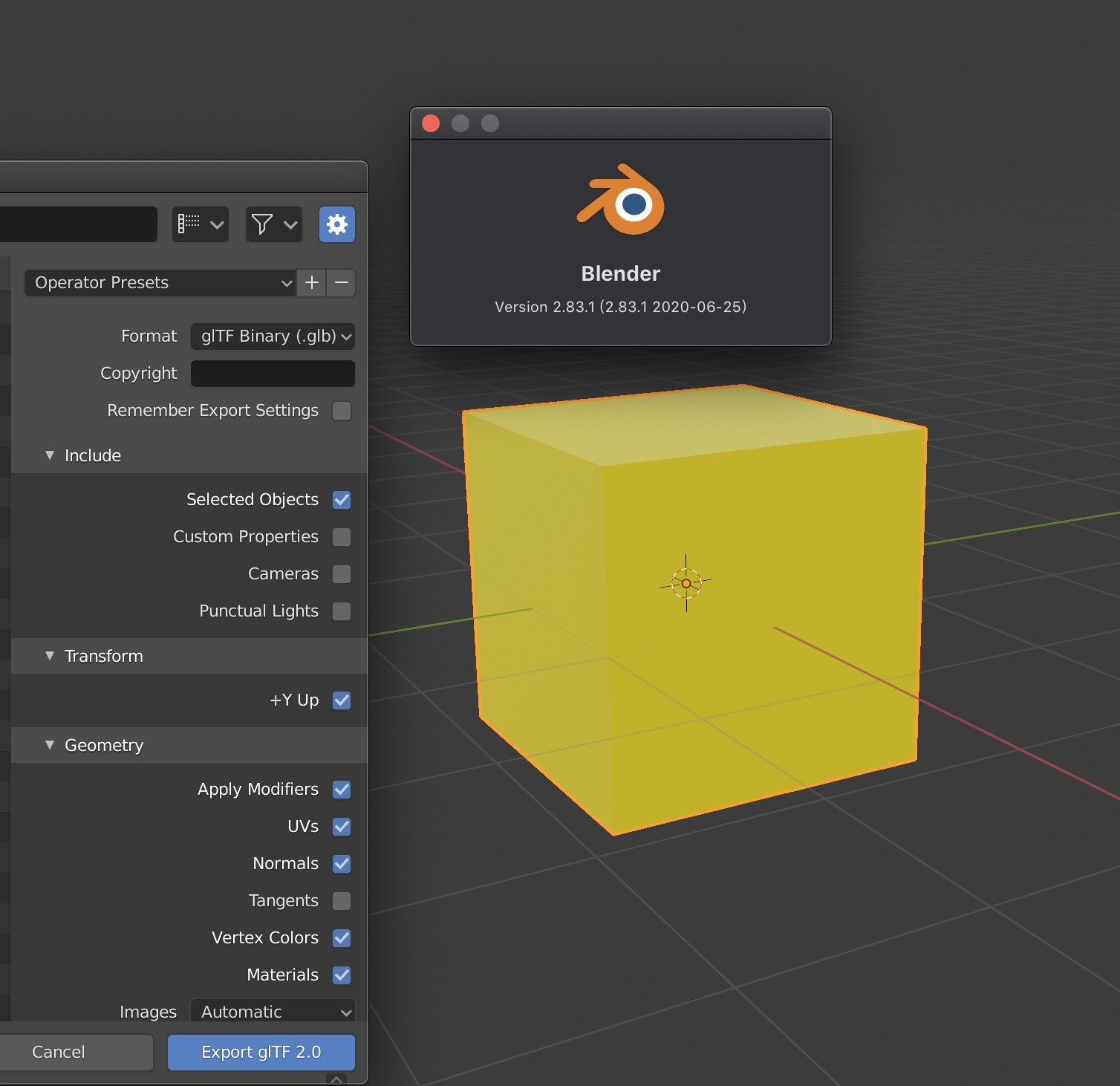This screenshot has width=1120, height=1086.
Task: Click the up arrow below Export button
Action: click(x=336, y=1079)
